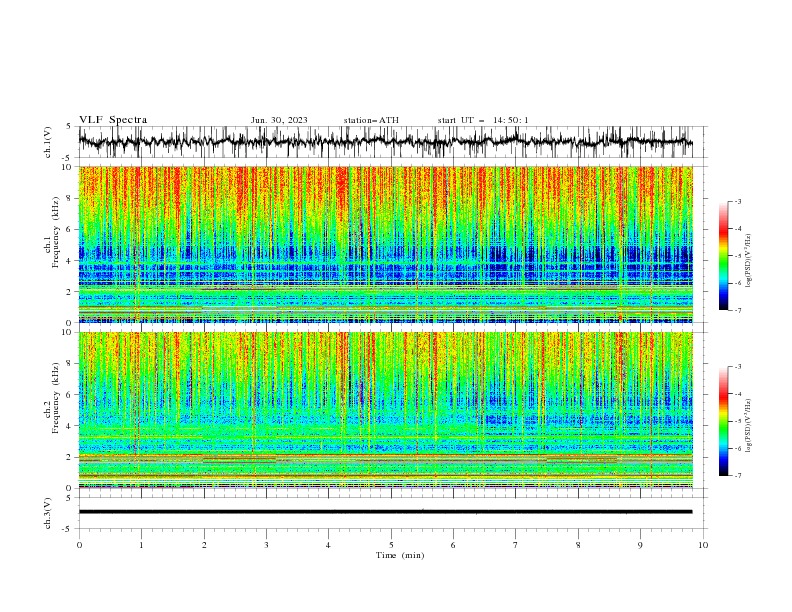Click the ch.1 "Frequency (kHz)" axis title
Image resolution: width=792 pixels, height=612 pixels.
(x=56, y=233)
